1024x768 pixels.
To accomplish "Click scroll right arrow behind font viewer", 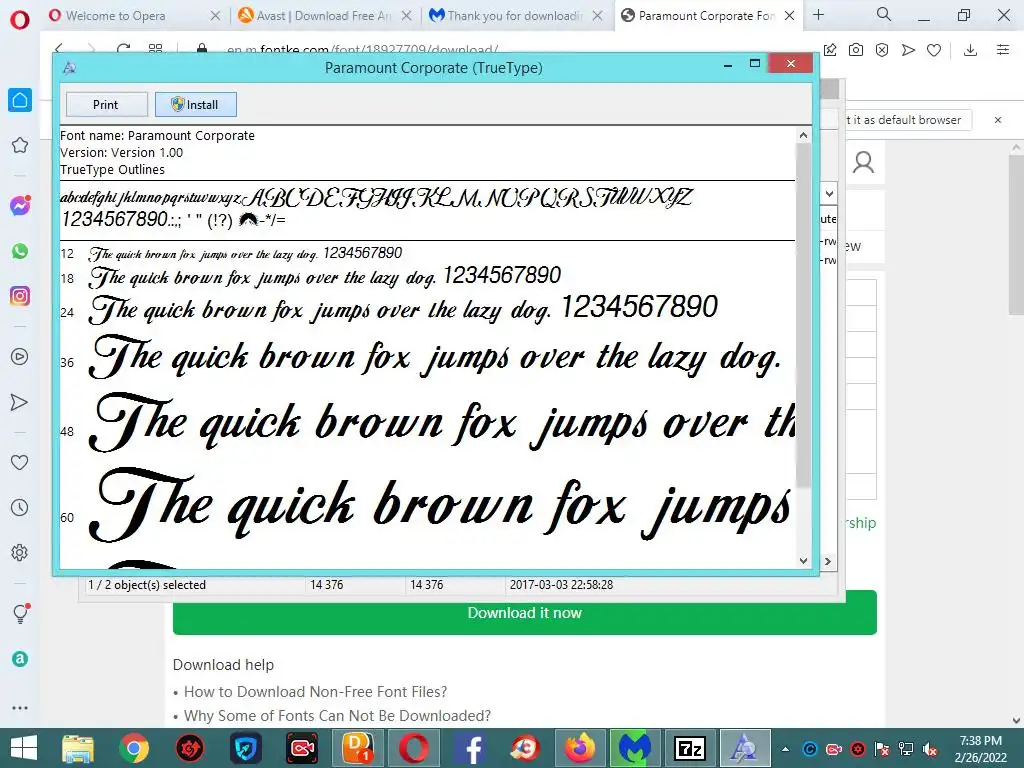I will [x=828, y=561].
